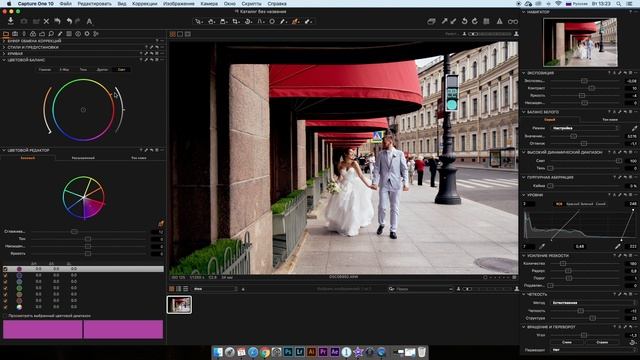Collapse the Цветовой редактор panel
The image size is (640, 360).
point(4,150)
